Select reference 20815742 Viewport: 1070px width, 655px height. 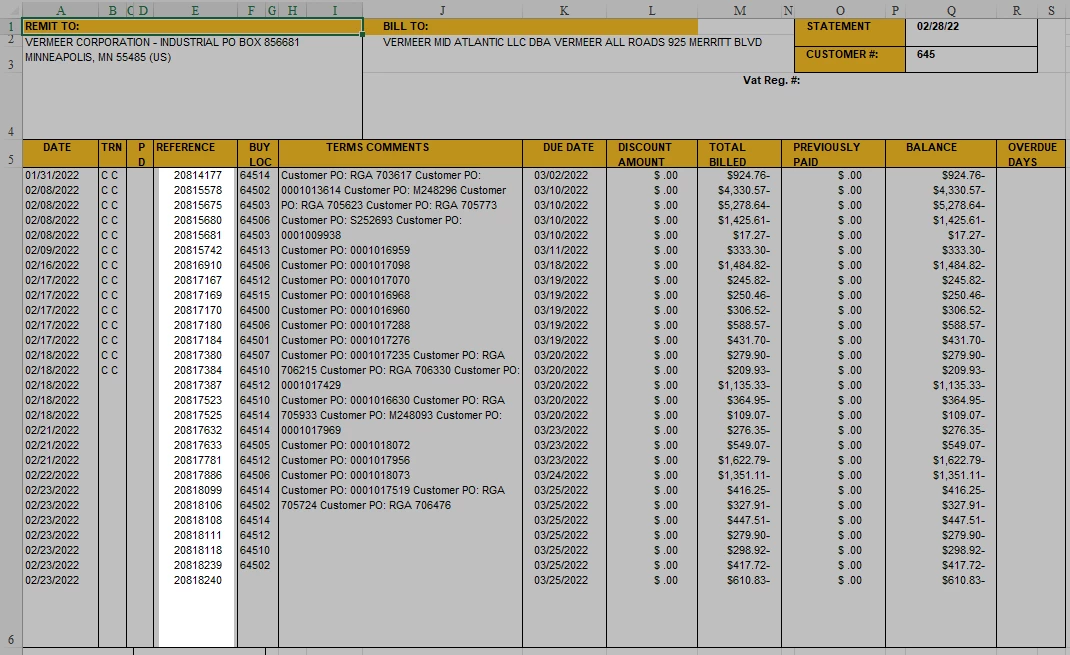(198, 250)
